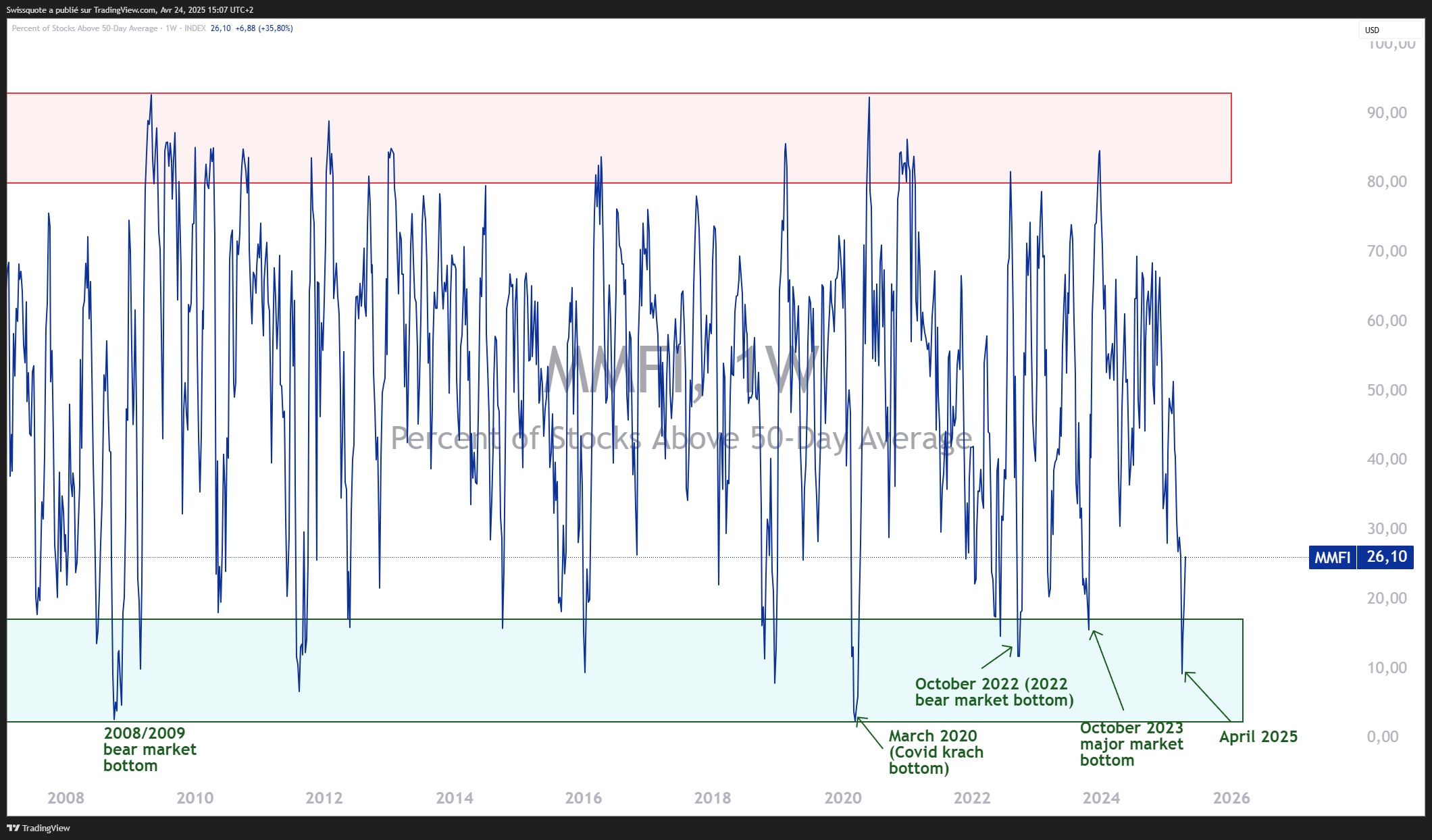Click the 2026 label on the time axis
The width and height of the screenshot is (1432, 840).
pos(1231,798)
